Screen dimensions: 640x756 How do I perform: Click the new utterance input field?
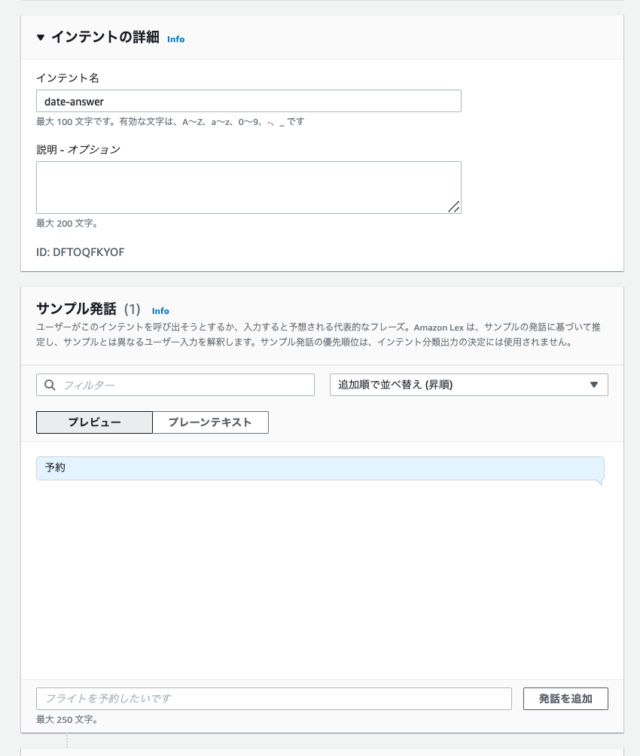coord(273,699)
